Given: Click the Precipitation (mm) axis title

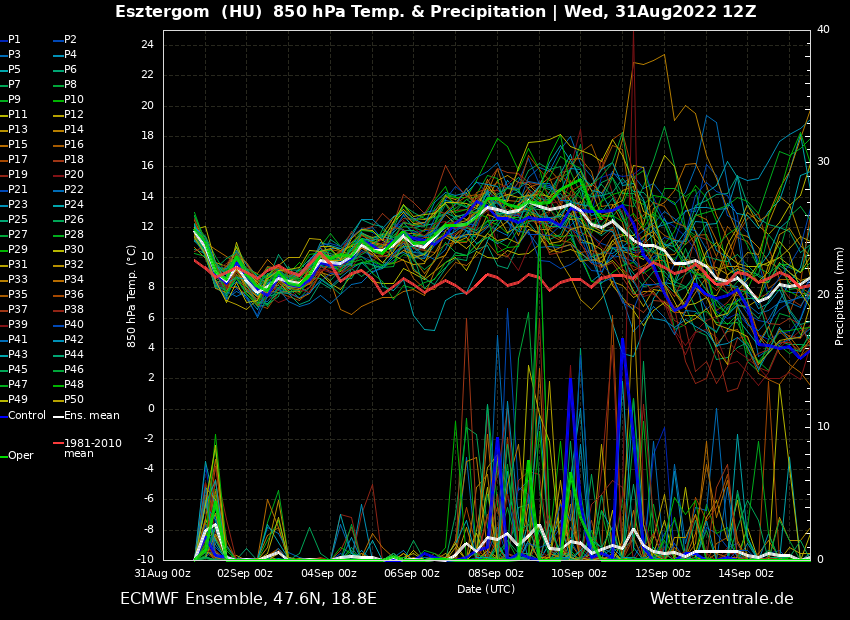Looking at the screenshot, I should (840, 296).
